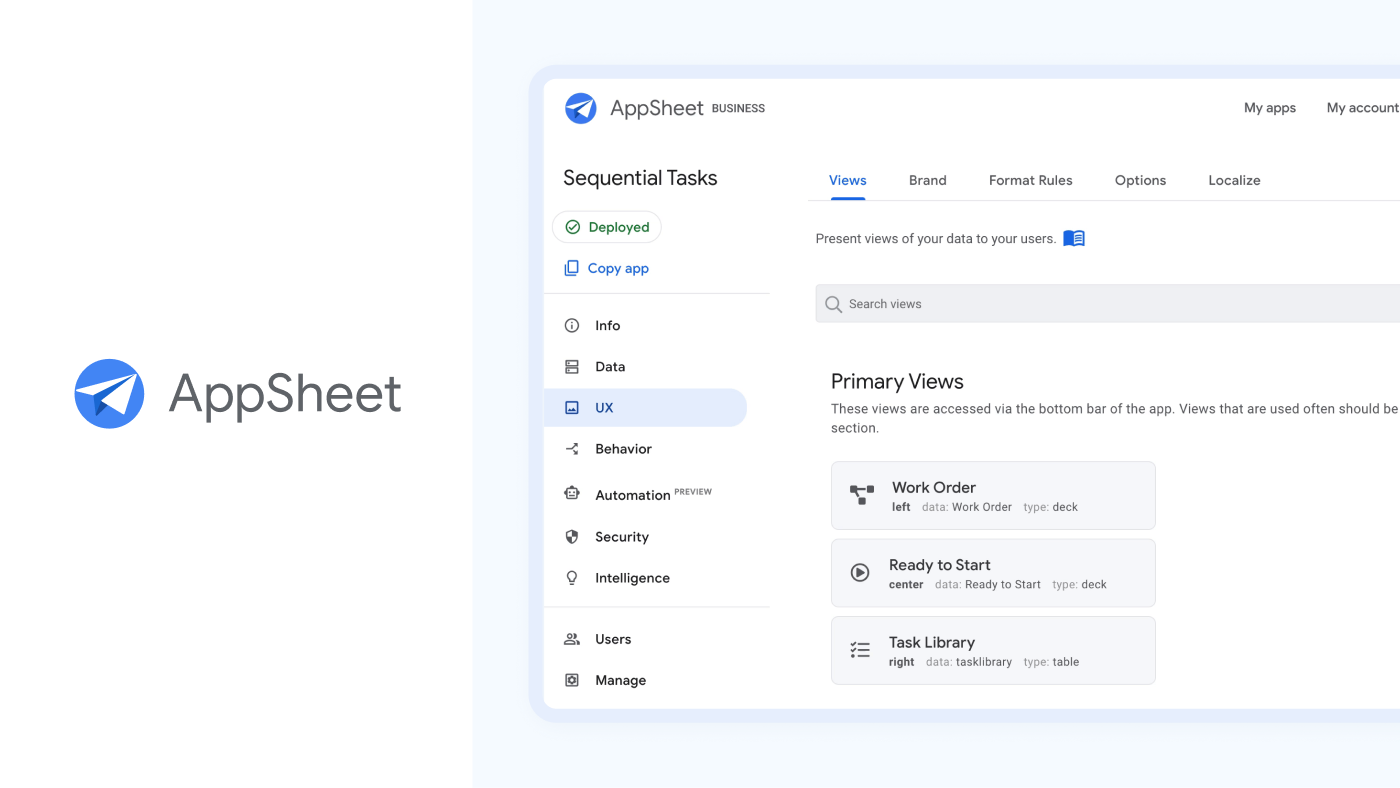Click into the Search views field

tap(1108, 304)
